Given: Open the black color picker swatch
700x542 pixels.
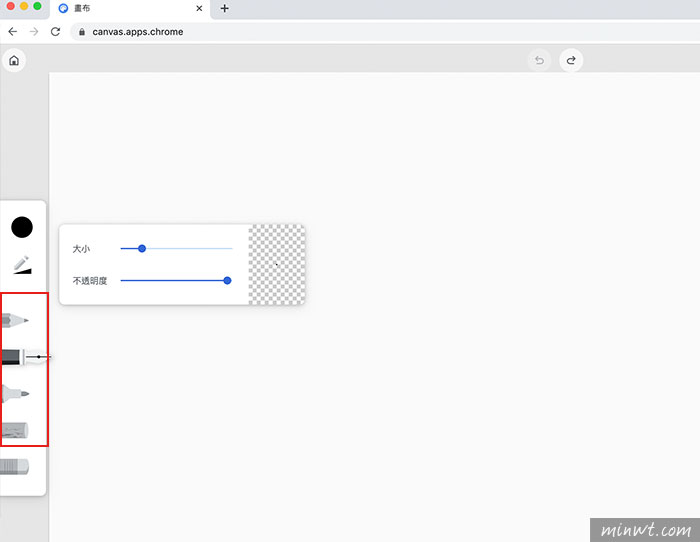Looking at the screenshot, I should point(22,227).
